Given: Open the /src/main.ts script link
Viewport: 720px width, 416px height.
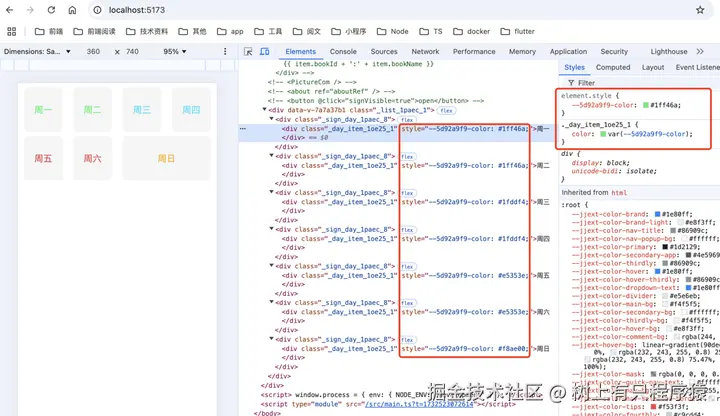Looking at the screenshot, I should pyautogui.click(x=419, y=404).
